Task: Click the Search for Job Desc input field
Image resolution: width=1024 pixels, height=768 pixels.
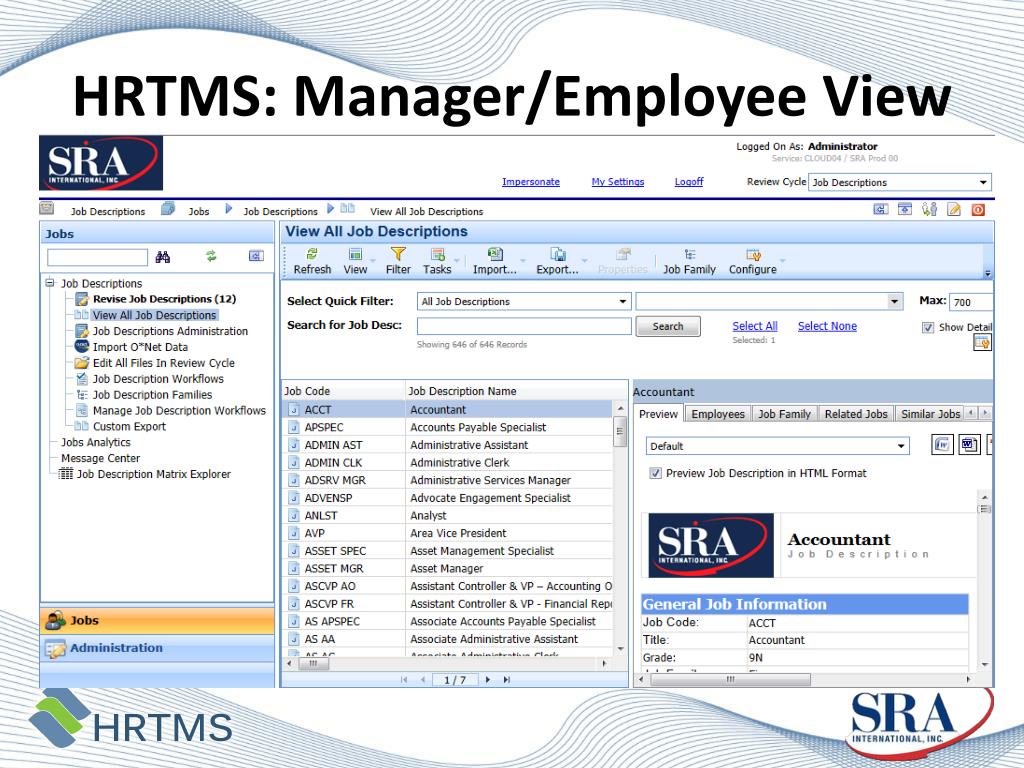Action: [x=524, y=326]
